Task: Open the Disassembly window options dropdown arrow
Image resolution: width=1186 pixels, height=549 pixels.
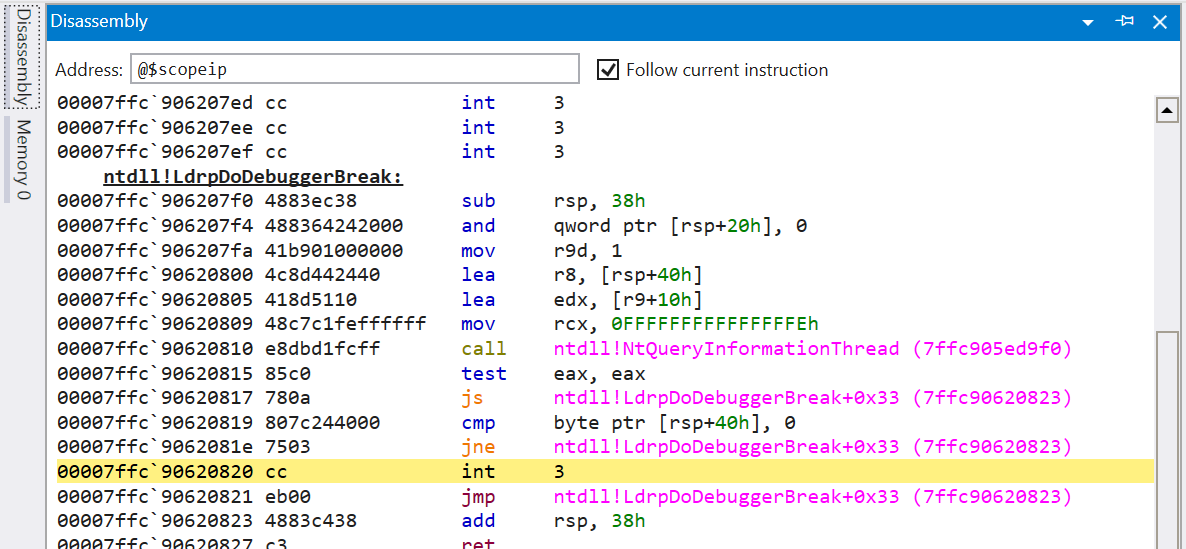Action: (x=1088, y=22)
